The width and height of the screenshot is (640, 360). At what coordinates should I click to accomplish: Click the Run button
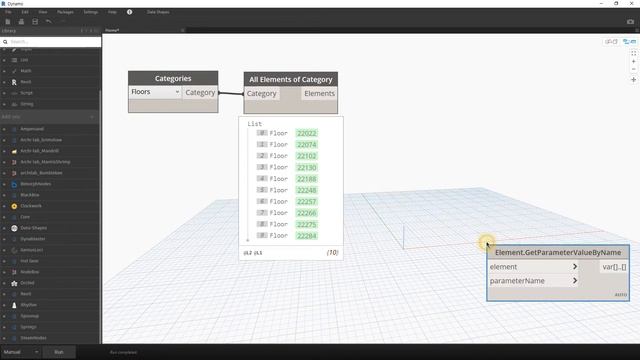[59, 352]
